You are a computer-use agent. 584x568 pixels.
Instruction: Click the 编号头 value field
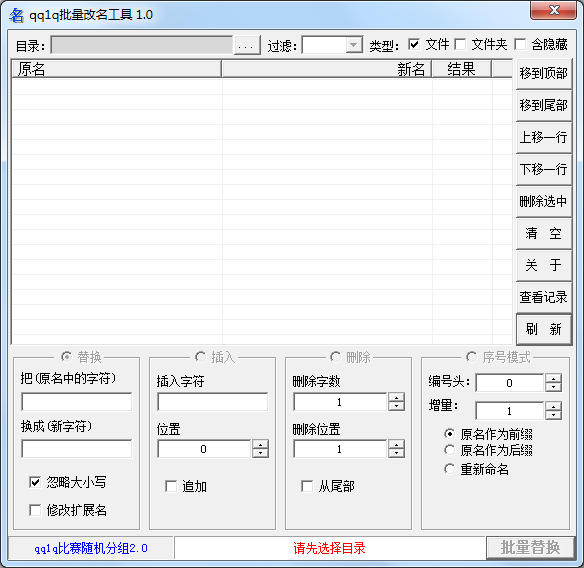point(510,383)
